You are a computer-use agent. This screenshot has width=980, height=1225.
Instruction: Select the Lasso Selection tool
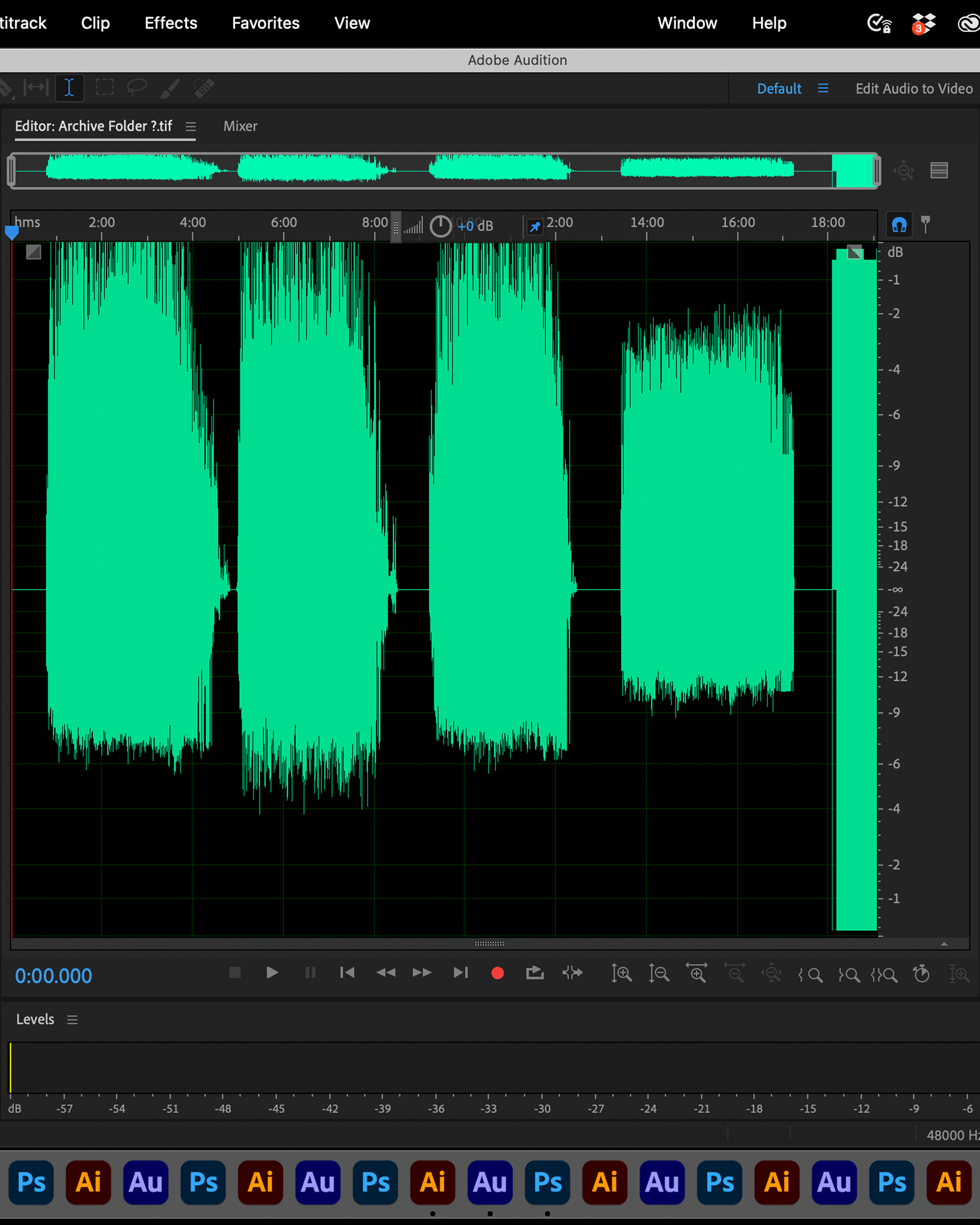[x=137, y=88]
